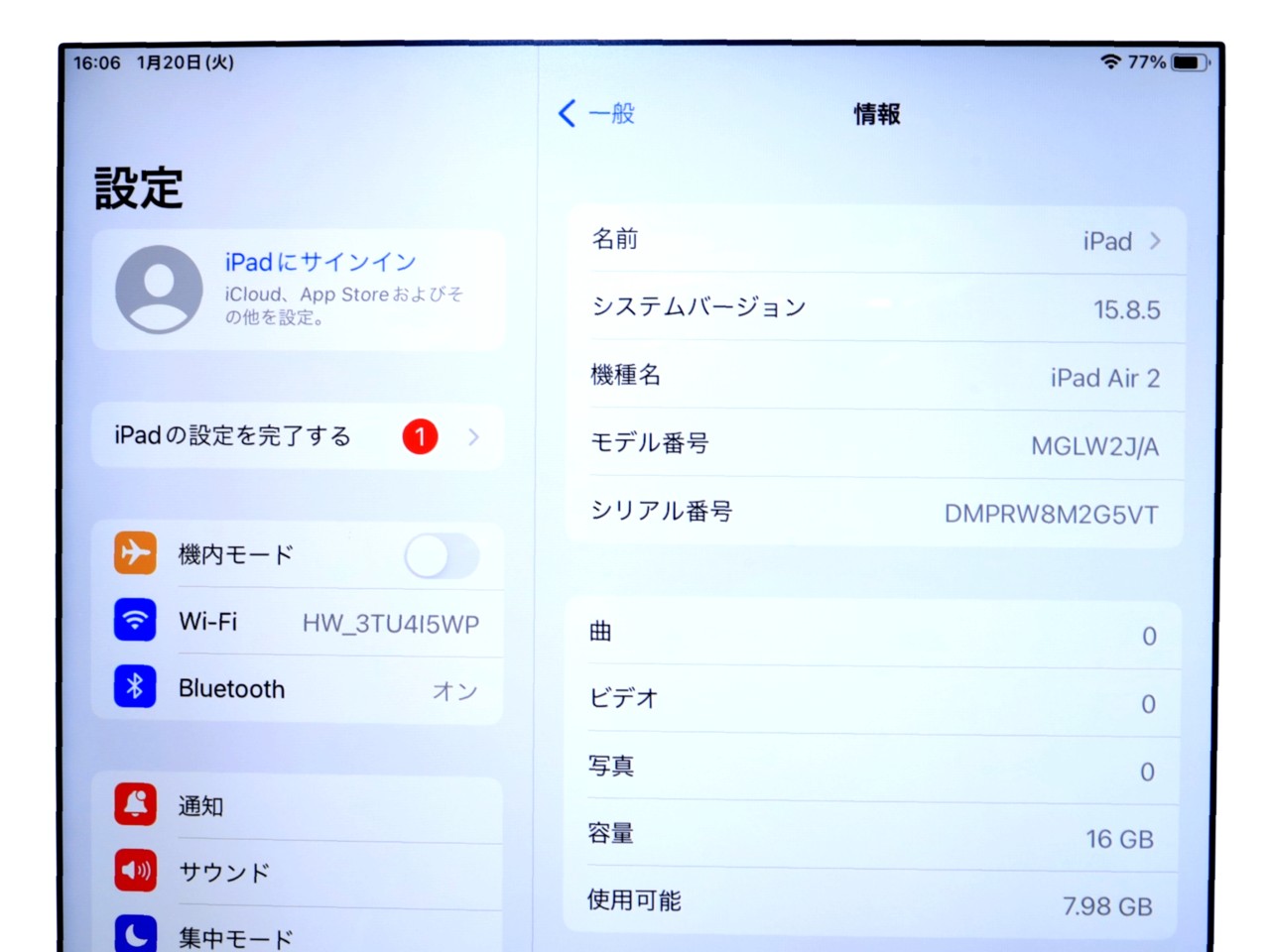Tap the モデル番号 value MGLW2J/A
Viewport: 1270px width, 952px height.
1093,446
